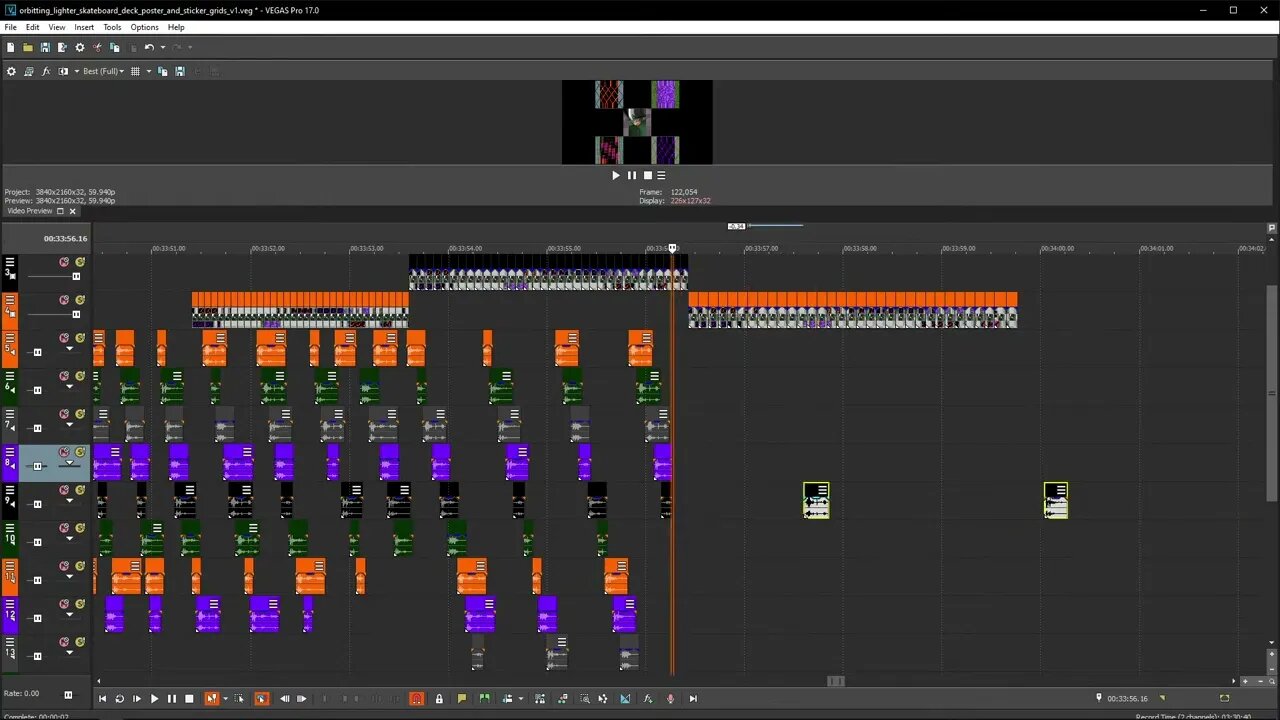Expand the Overlays options dropdown arrow
1280x720 pixels.
[x=149, y=71]
